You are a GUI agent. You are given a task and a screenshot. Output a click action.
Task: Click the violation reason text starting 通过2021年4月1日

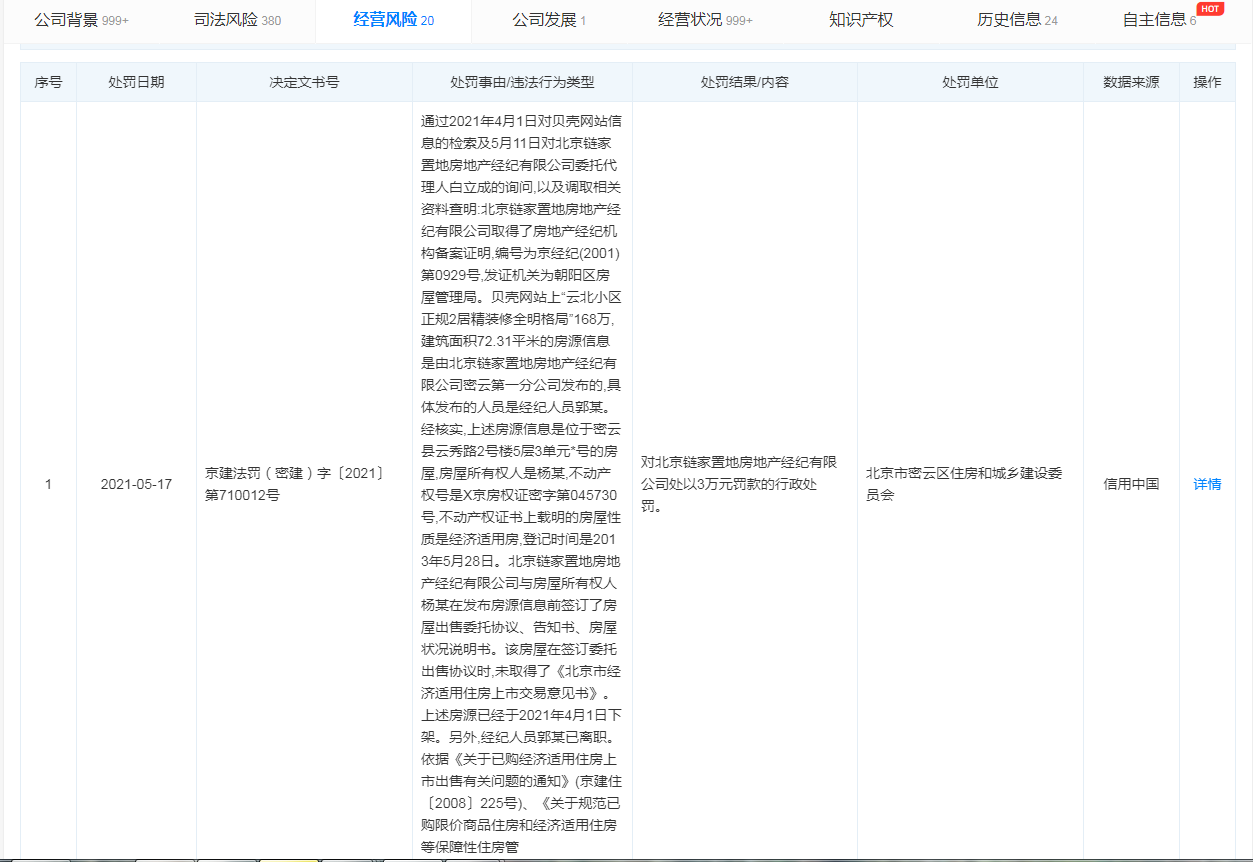coord(522,484)
